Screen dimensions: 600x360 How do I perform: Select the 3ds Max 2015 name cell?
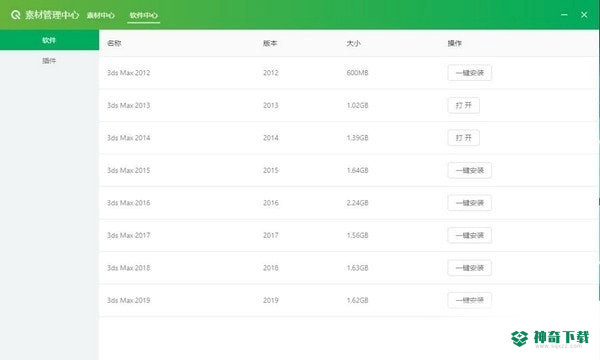tap(129, 170)
